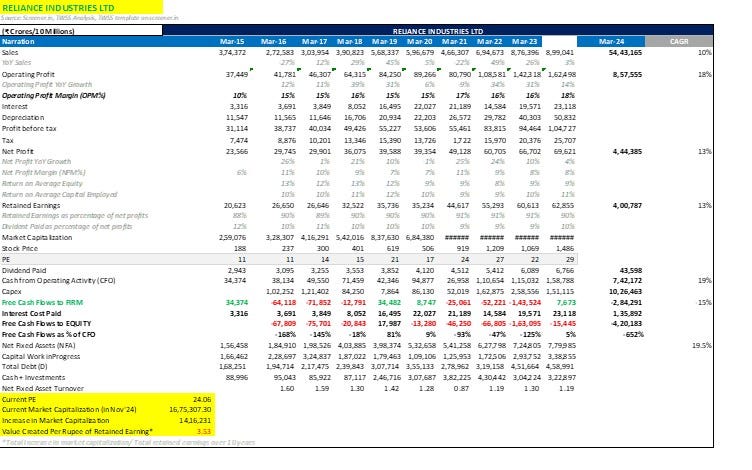752x470 pixels.
Task: Click Dividend Paid total '43,598'
Action: pos(631,270)
